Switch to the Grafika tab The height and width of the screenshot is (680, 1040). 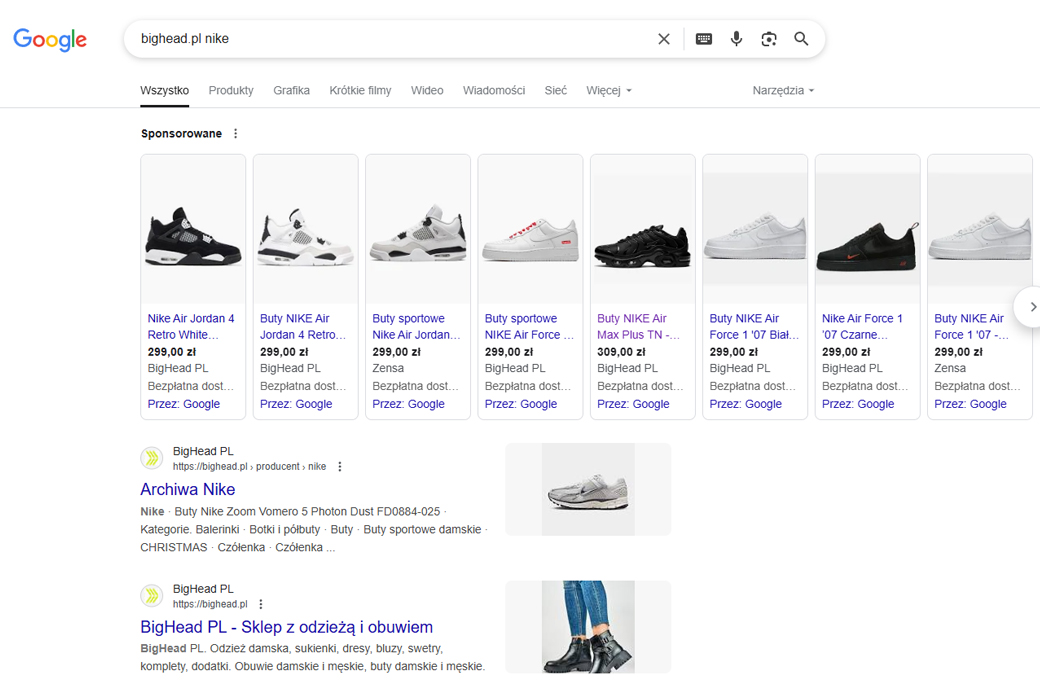click(x=291, y=90)
